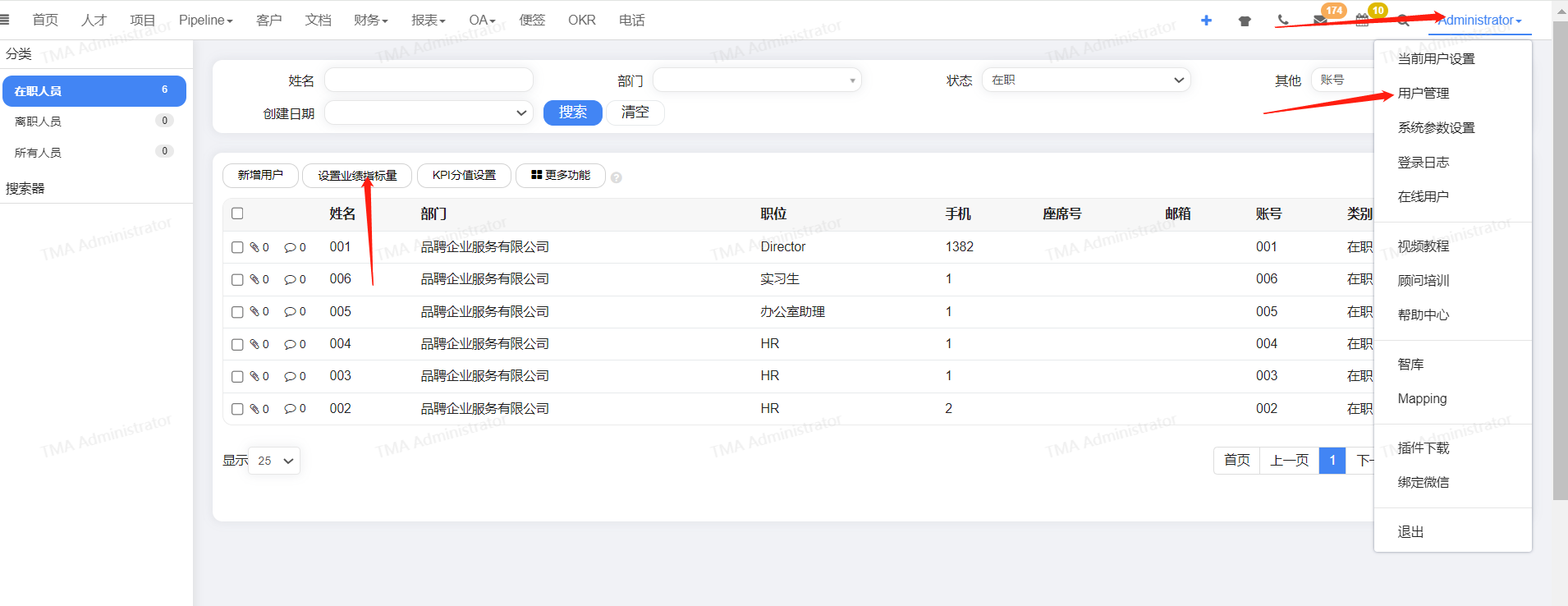Click the gray question mark help icon
This screenshot has height=606, width=1568.
617,177
